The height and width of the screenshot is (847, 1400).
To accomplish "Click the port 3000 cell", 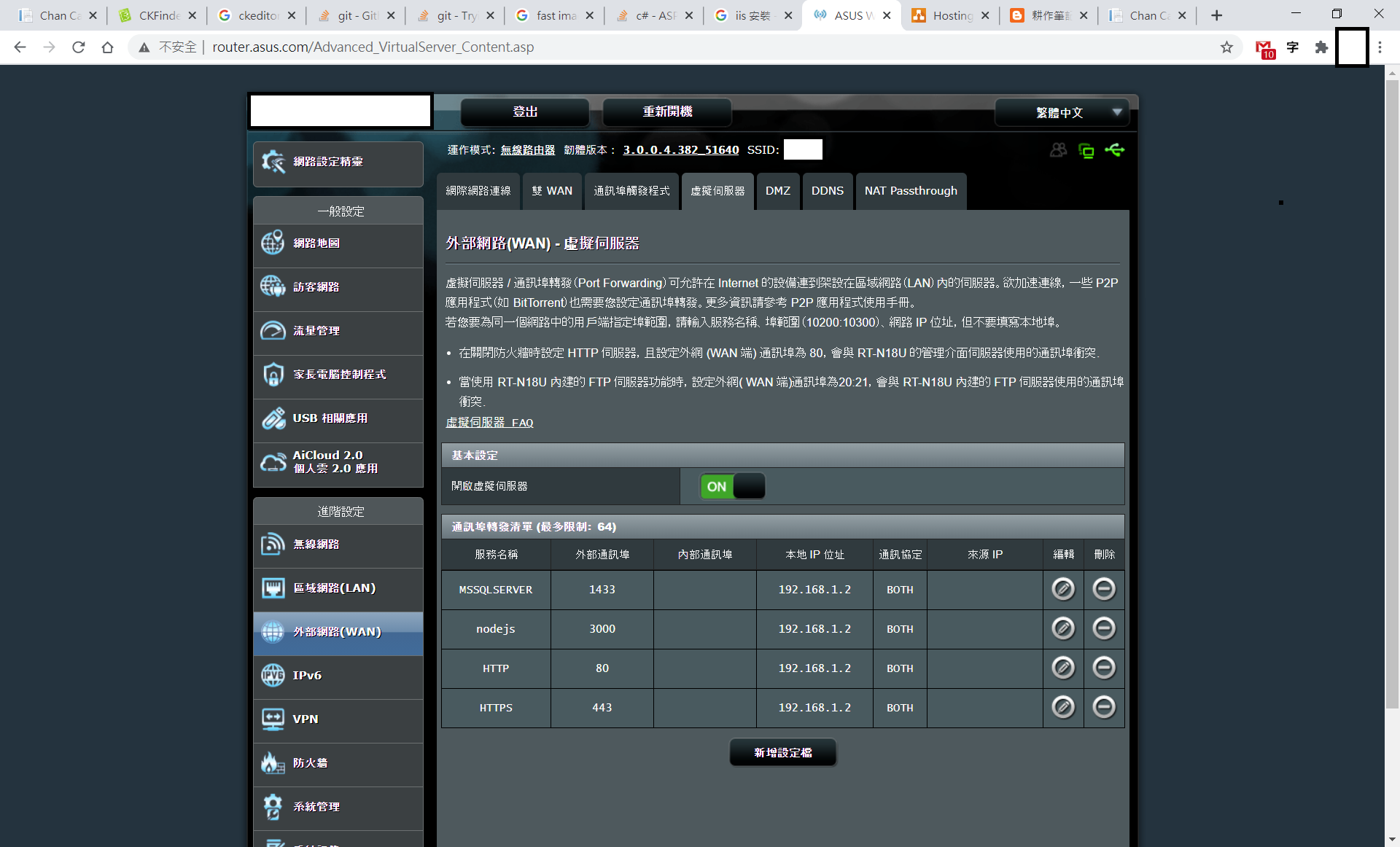I will (x=602, y=629).
